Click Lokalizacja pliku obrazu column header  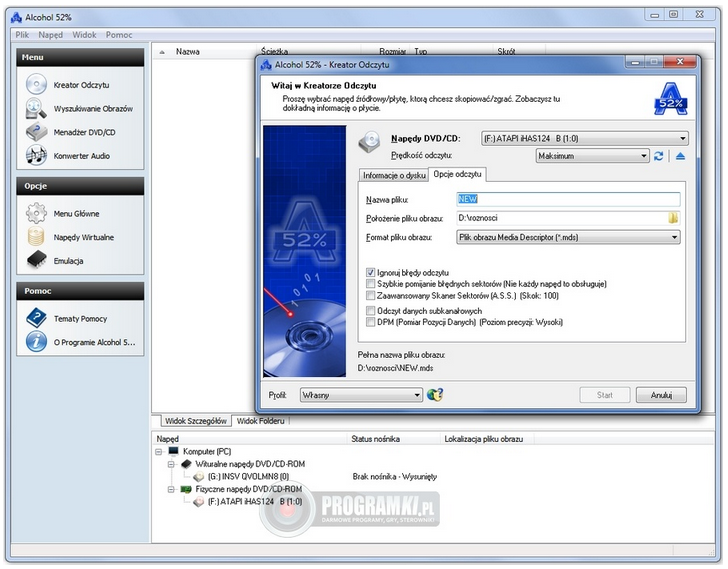487,439
